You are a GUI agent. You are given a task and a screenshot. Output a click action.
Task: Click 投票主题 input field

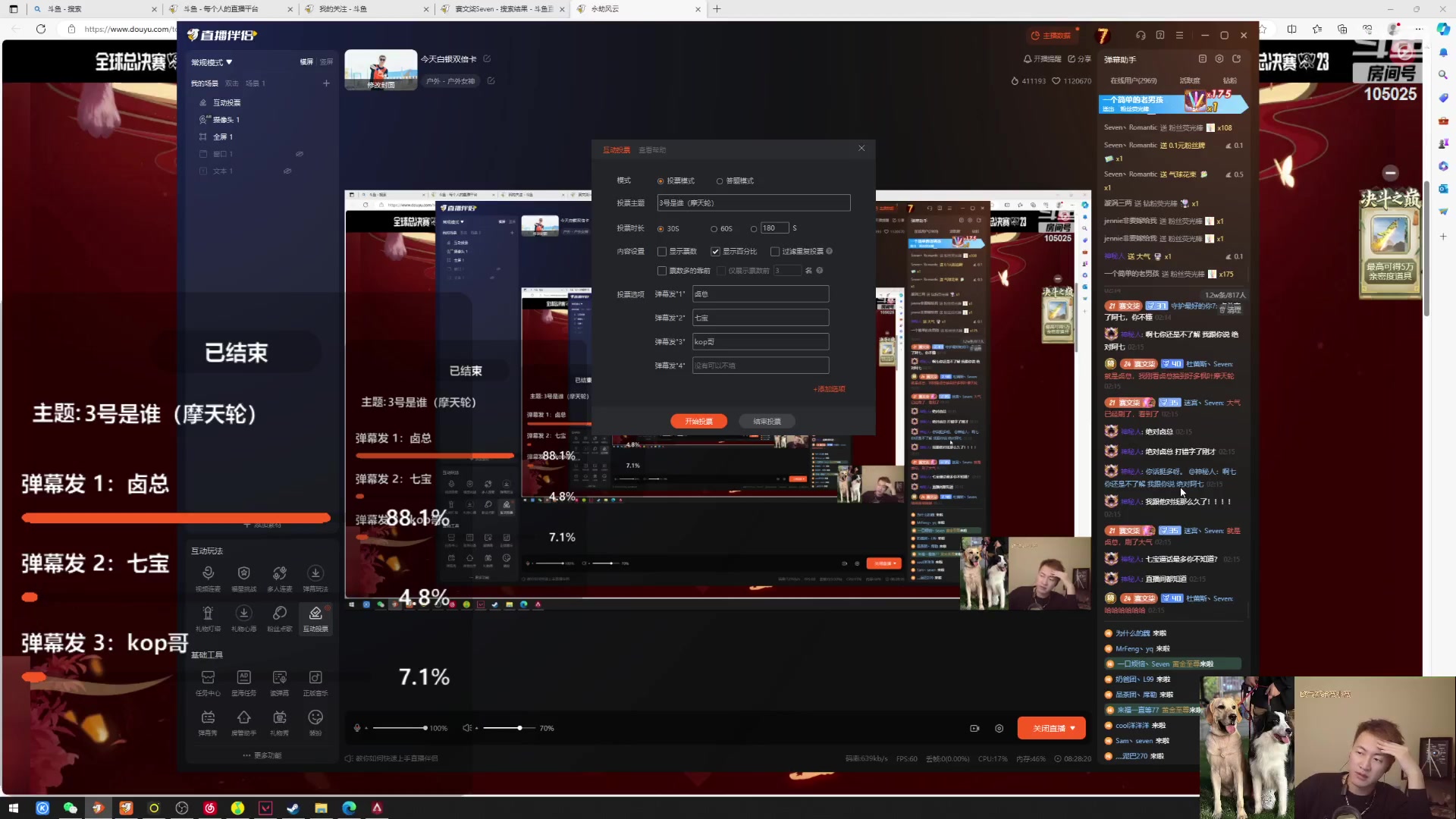click(x=753, y=203)
